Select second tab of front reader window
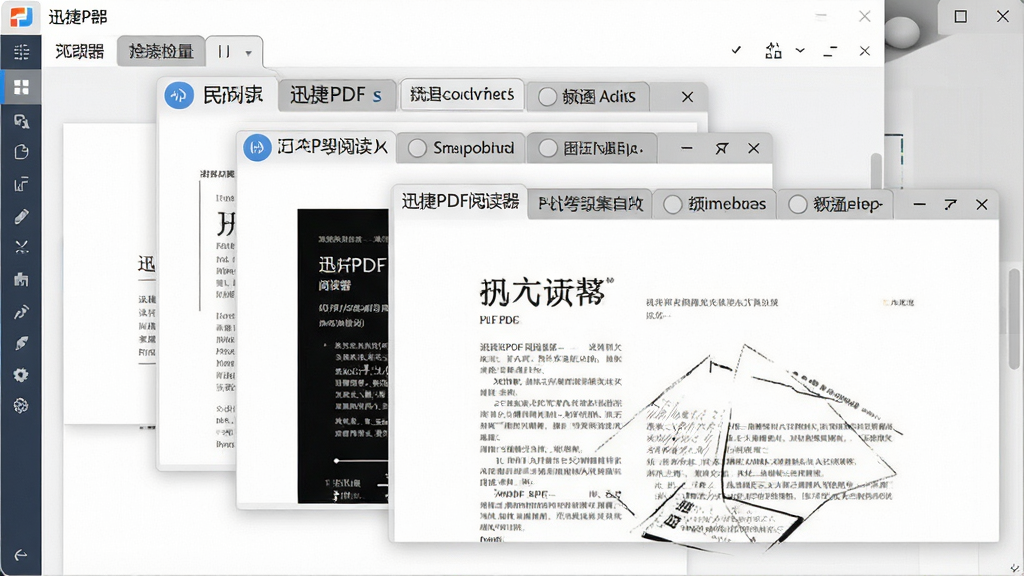 tap(590, 204)
